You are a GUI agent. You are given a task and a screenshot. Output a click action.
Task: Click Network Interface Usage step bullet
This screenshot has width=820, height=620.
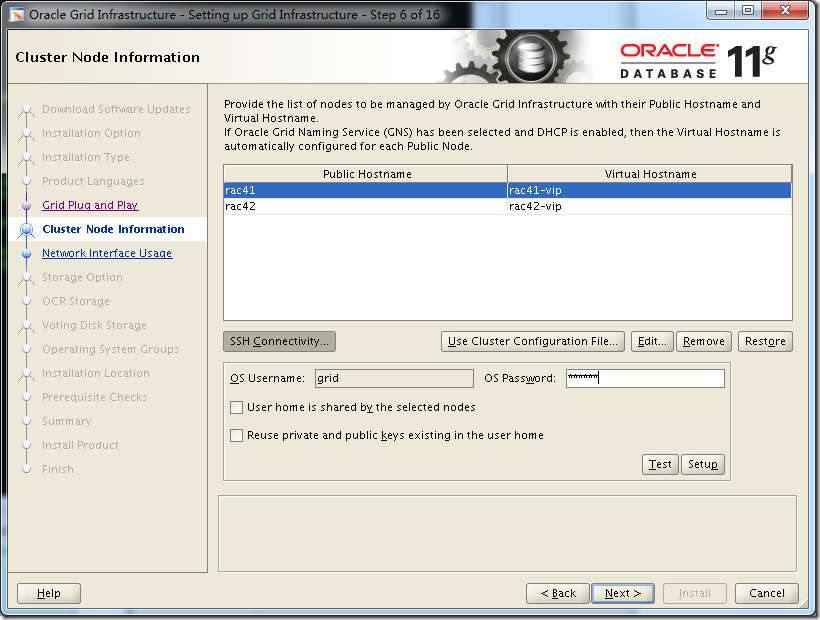(27, 254)
